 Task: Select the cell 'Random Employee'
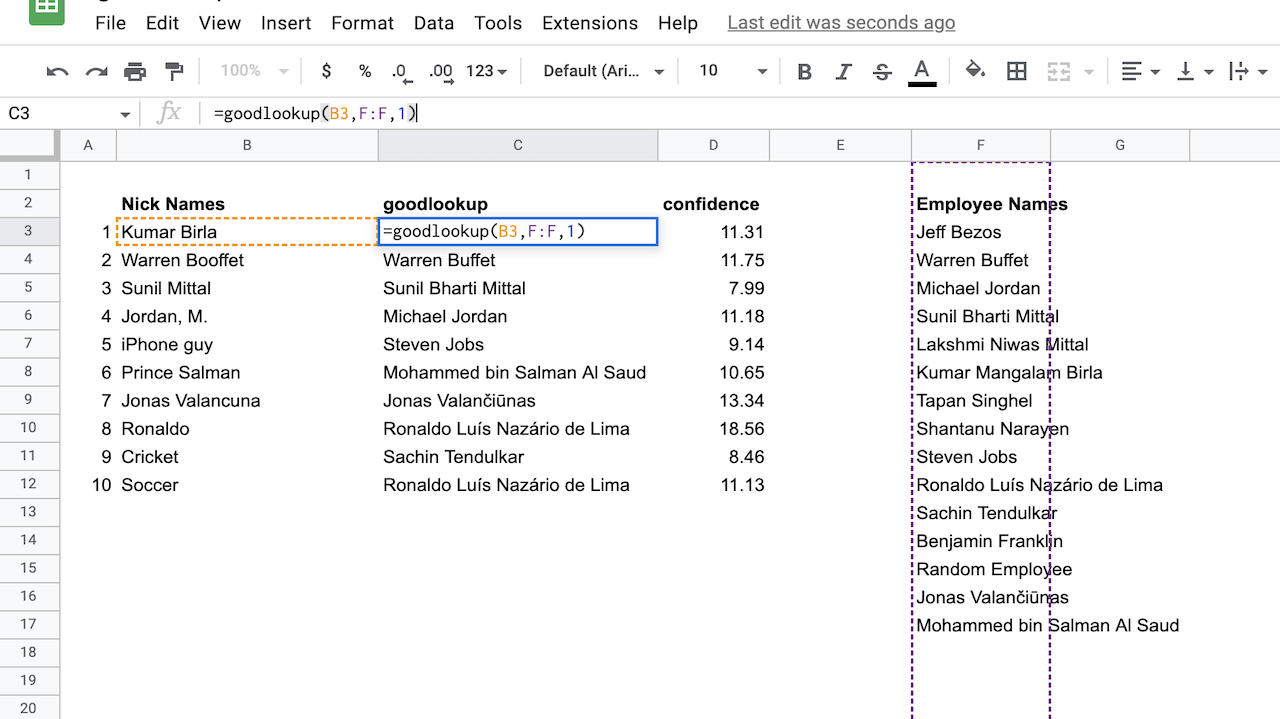click(x=981, y=569)
